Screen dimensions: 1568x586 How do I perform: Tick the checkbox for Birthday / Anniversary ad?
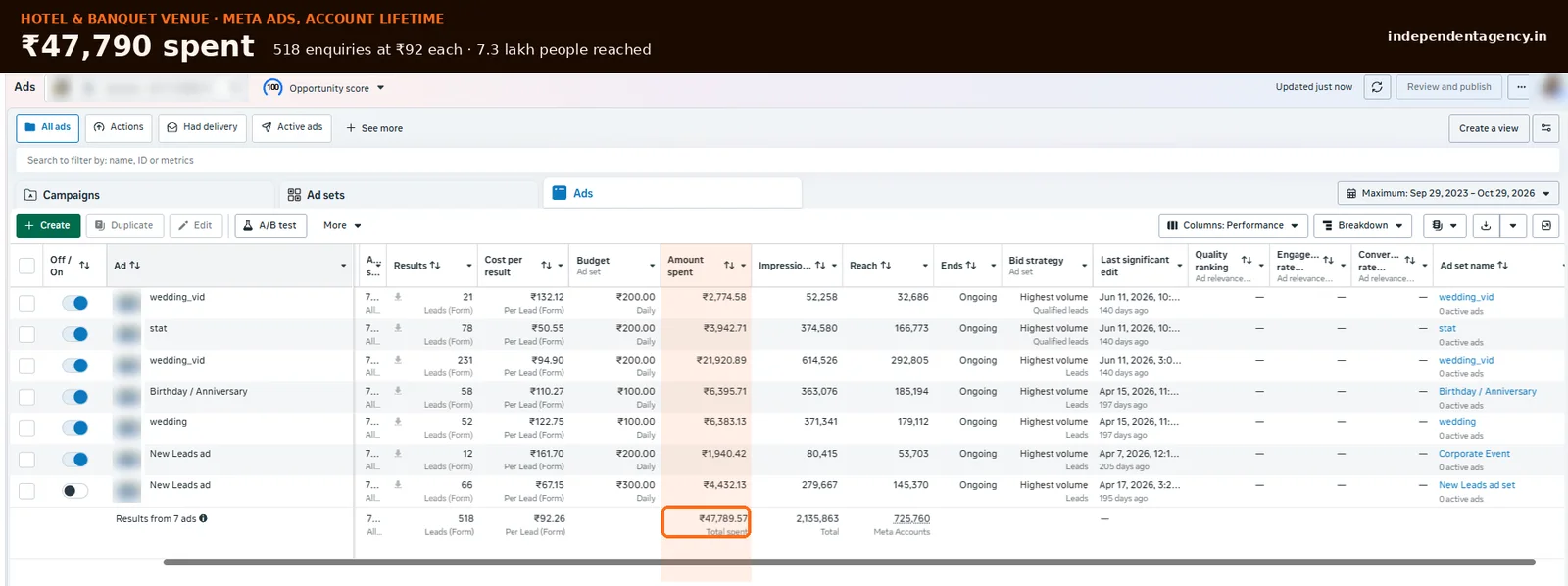coord(26,397)
